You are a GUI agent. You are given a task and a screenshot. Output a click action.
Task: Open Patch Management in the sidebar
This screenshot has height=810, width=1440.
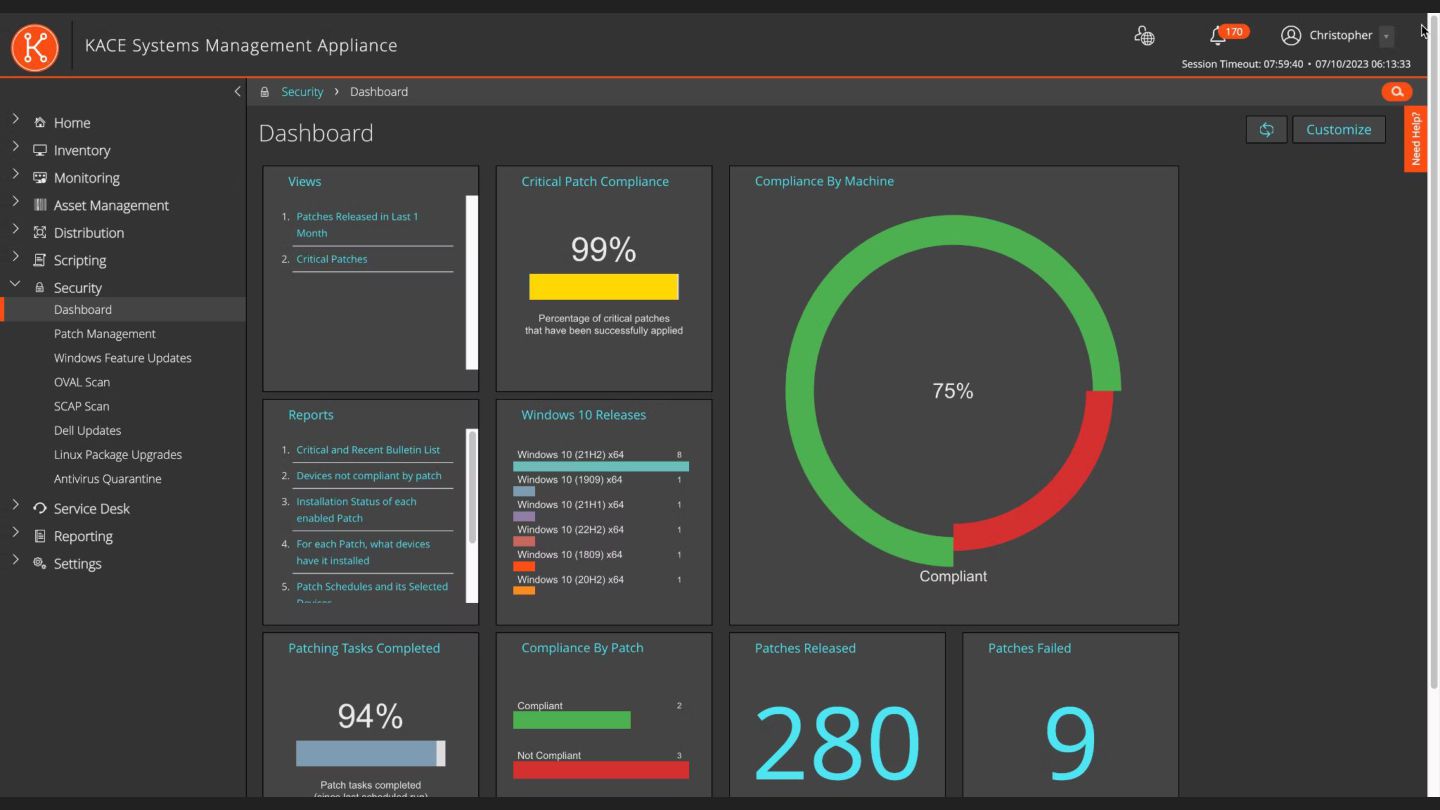coord(105,334)
